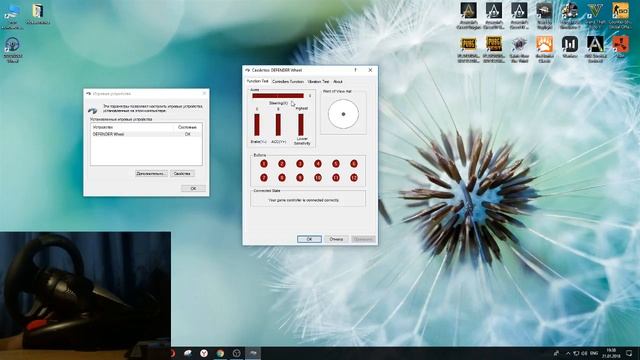
Task: Open the Function Test tab
Action: coord(258,81)
